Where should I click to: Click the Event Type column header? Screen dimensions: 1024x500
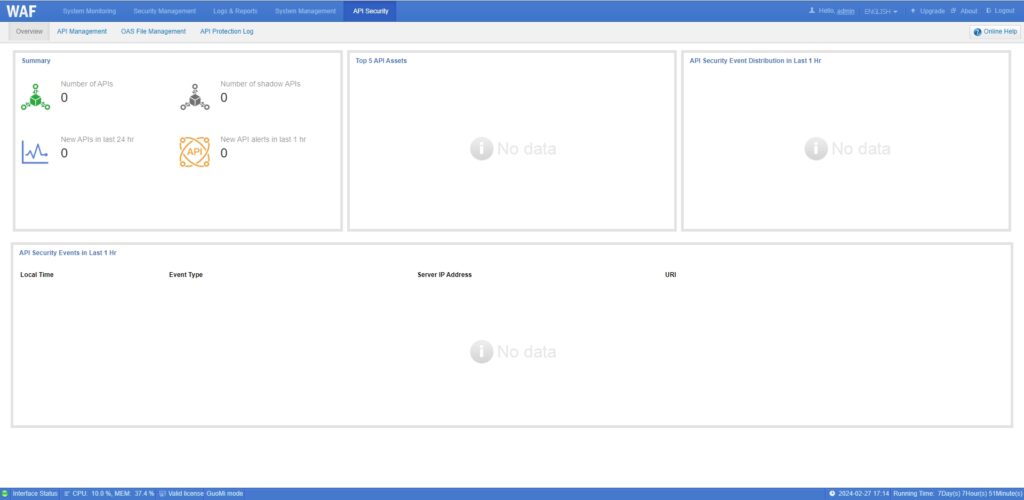(186, 275)
